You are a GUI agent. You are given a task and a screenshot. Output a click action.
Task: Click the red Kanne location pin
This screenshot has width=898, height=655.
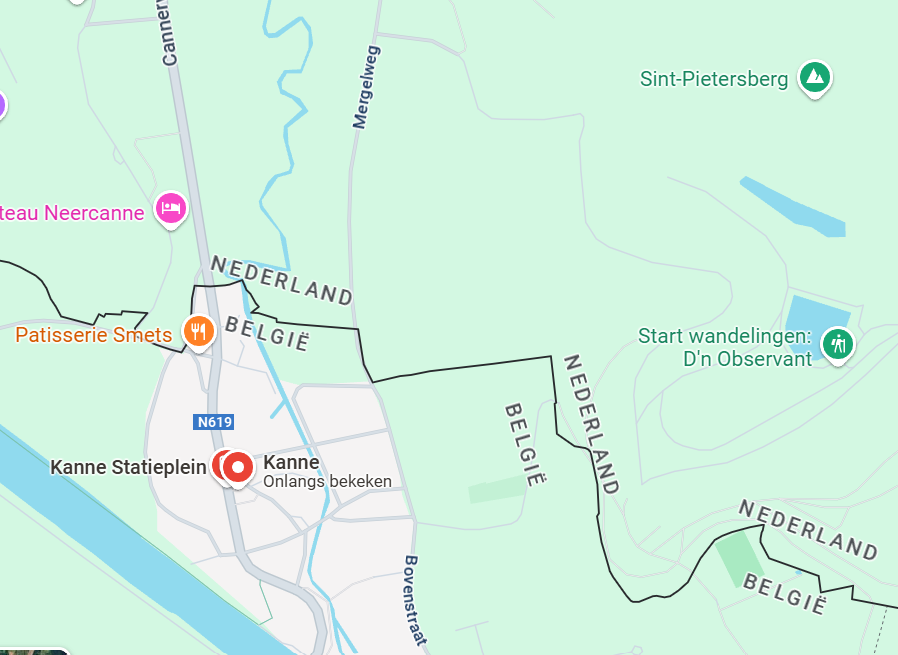point(238,468)
